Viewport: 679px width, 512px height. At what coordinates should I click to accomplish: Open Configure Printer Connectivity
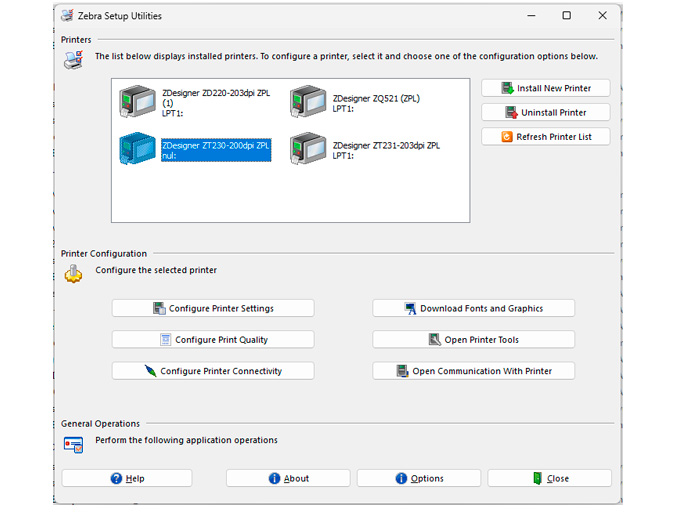tap(213, 371)
